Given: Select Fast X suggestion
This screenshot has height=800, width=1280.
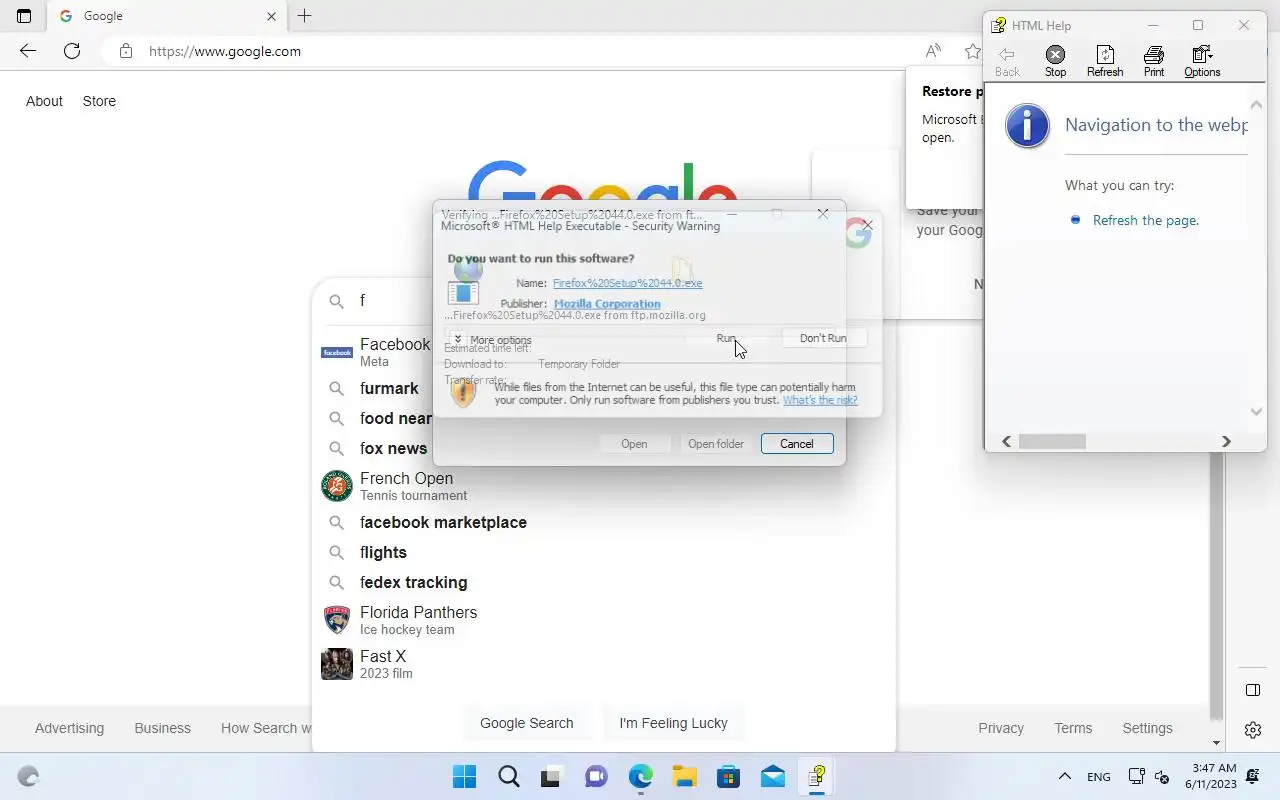Looking at the screenshot, I should [603, 664].
